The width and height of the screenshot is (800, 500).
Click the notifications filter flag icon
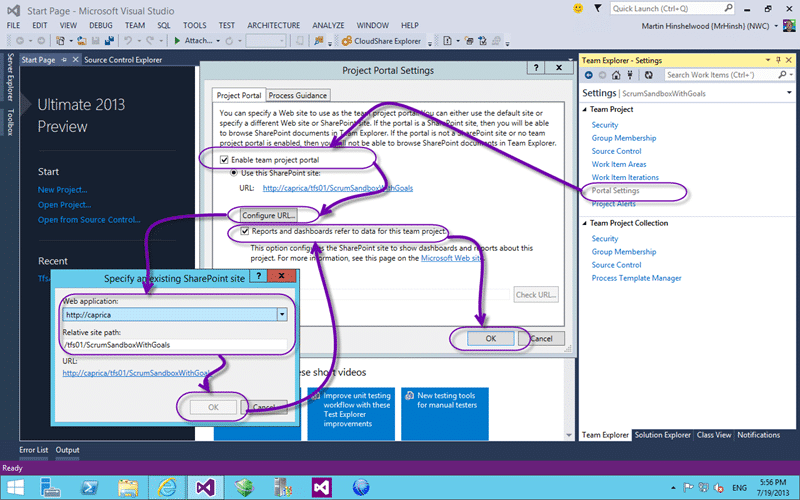(597, 8)
